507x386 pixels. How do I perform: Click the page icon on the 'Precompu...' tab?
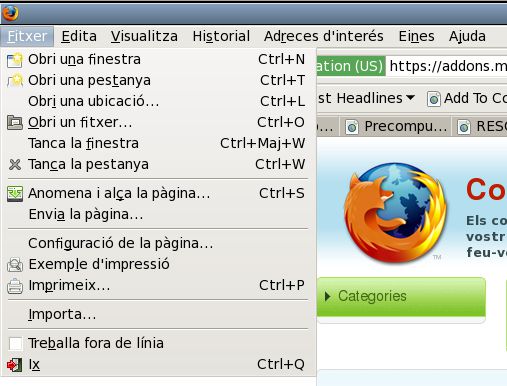[352, 127]
